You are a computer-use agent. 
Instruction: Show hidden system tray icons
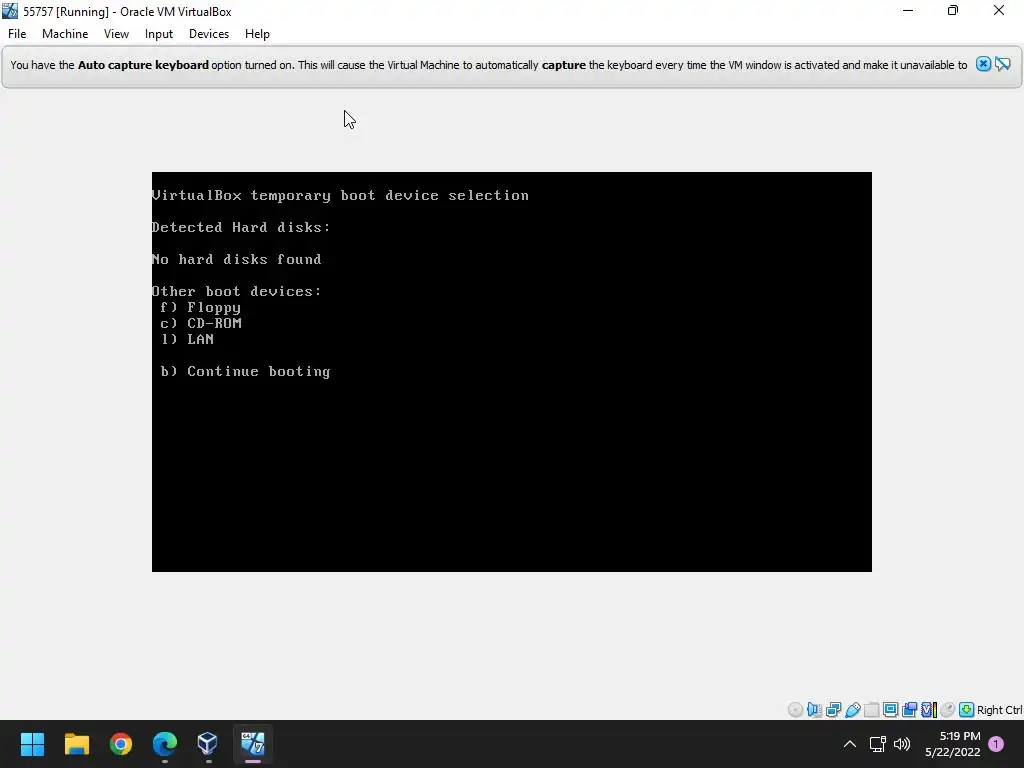(850, 744)
